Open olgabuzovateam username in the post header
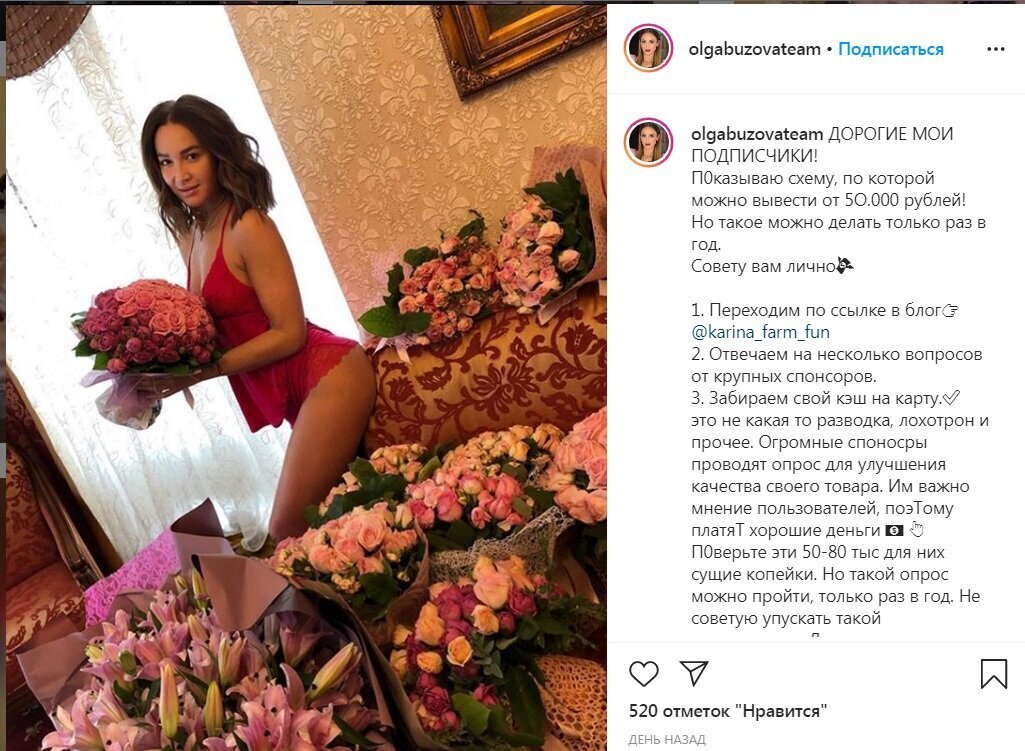The width and height of the screenshot is (1025, 751). pyautogui.click(x=754, y=49)
